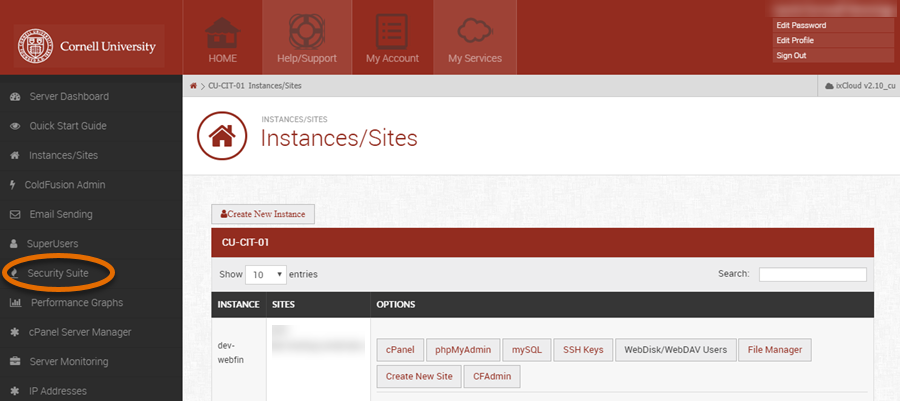This screenshot has height=401, width=900.
Task: Click Create New Site button
Action: pyautogui.click(x=419, y=376)
